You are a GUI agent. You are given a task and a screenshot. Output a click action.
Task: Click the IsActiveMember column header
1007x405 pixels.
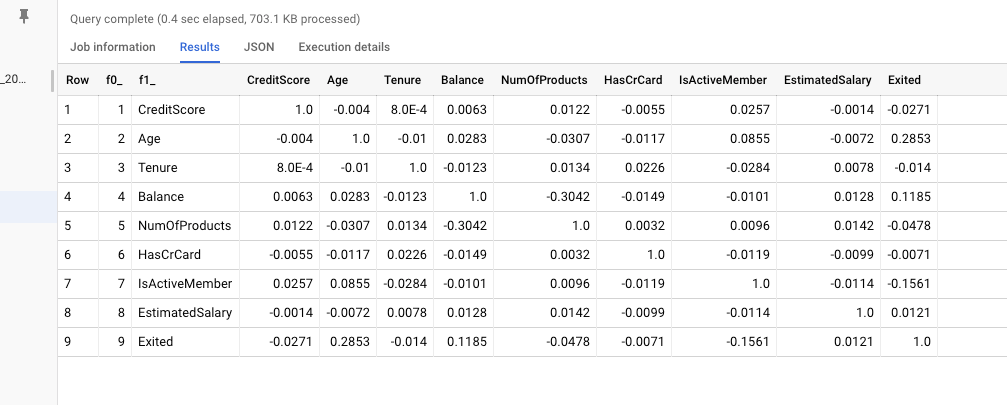(x=723, y=80)
